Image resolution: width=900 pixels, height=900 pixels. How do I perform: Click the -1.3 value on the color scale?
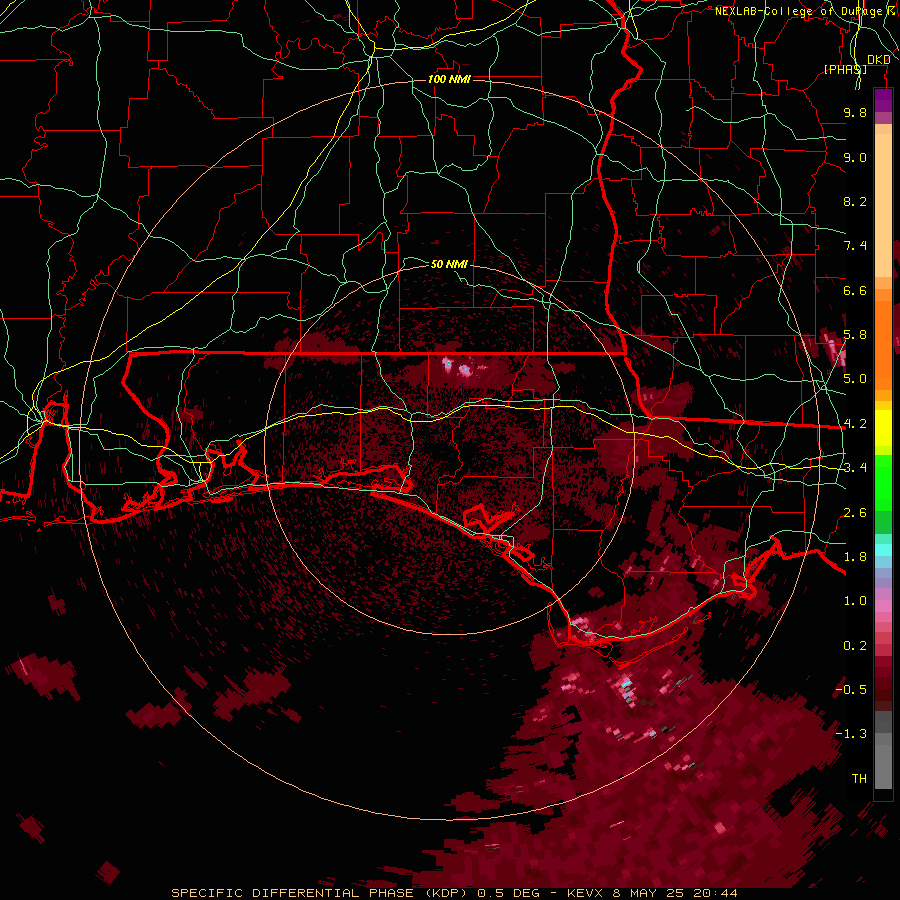coord(851,734)
